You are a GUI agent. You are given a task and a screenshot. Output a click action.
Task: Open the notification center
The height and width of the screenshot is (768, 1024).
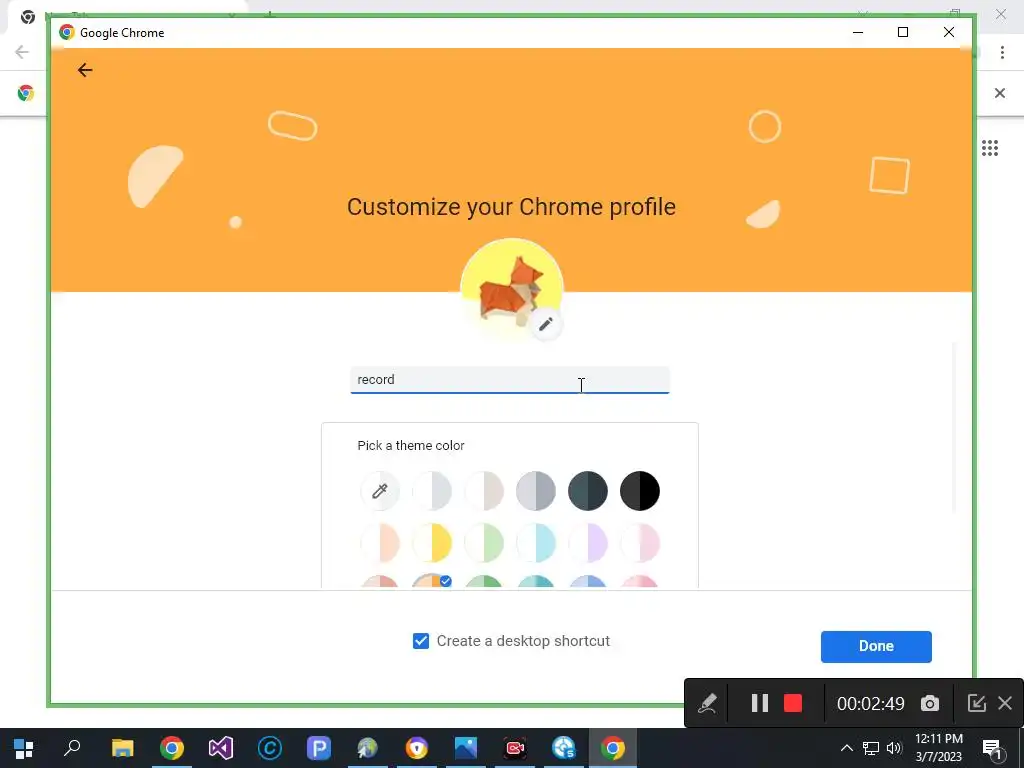pyautogui.click(x=992, y=748)
